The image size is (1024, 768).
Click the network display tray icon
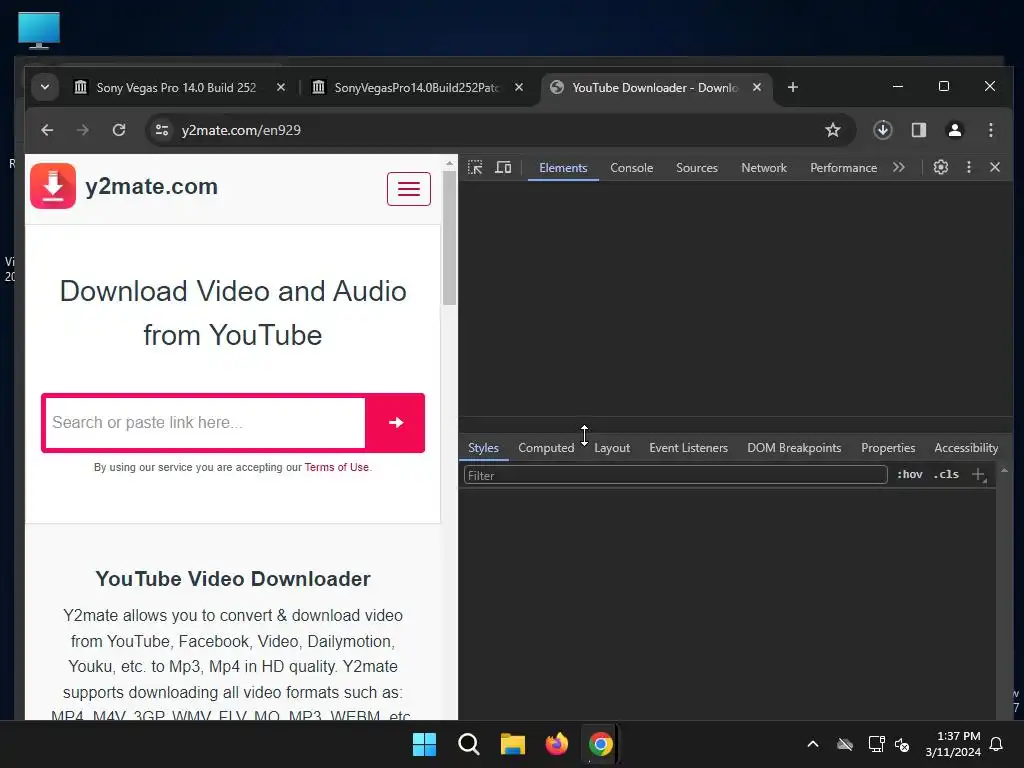tap(876, 744)
